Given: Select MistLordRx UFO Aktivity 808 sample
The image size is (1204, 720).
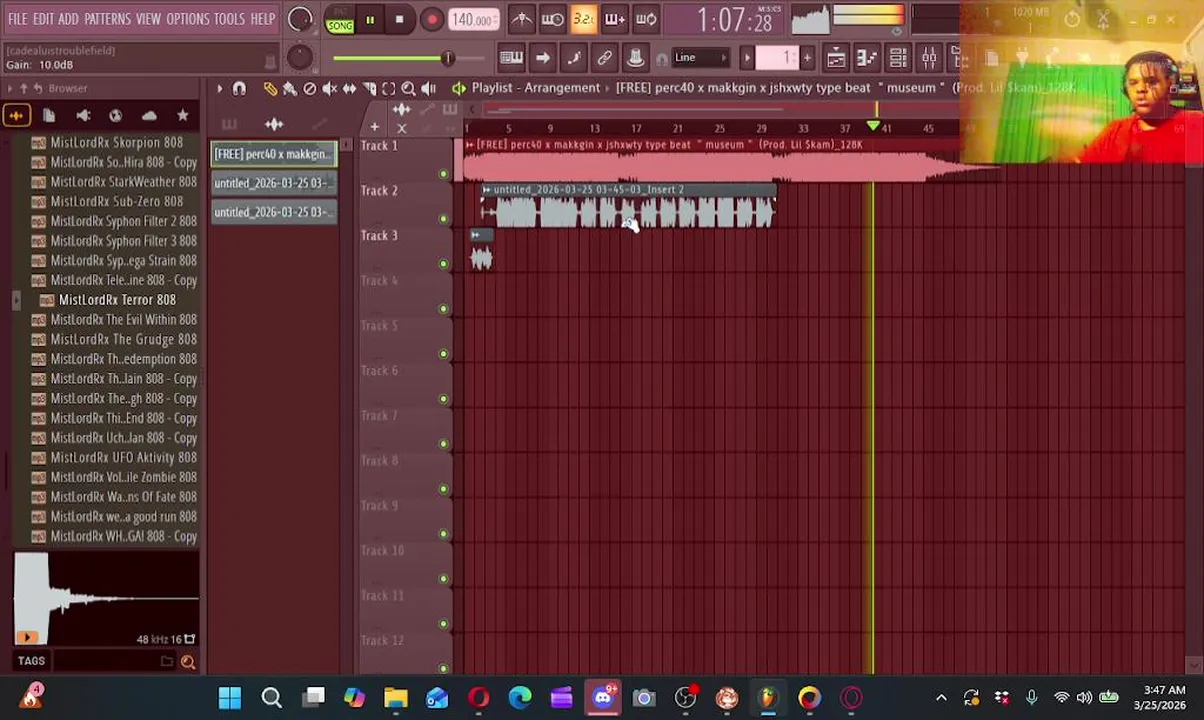Looking at the screenshot, I should click(123, 458).
